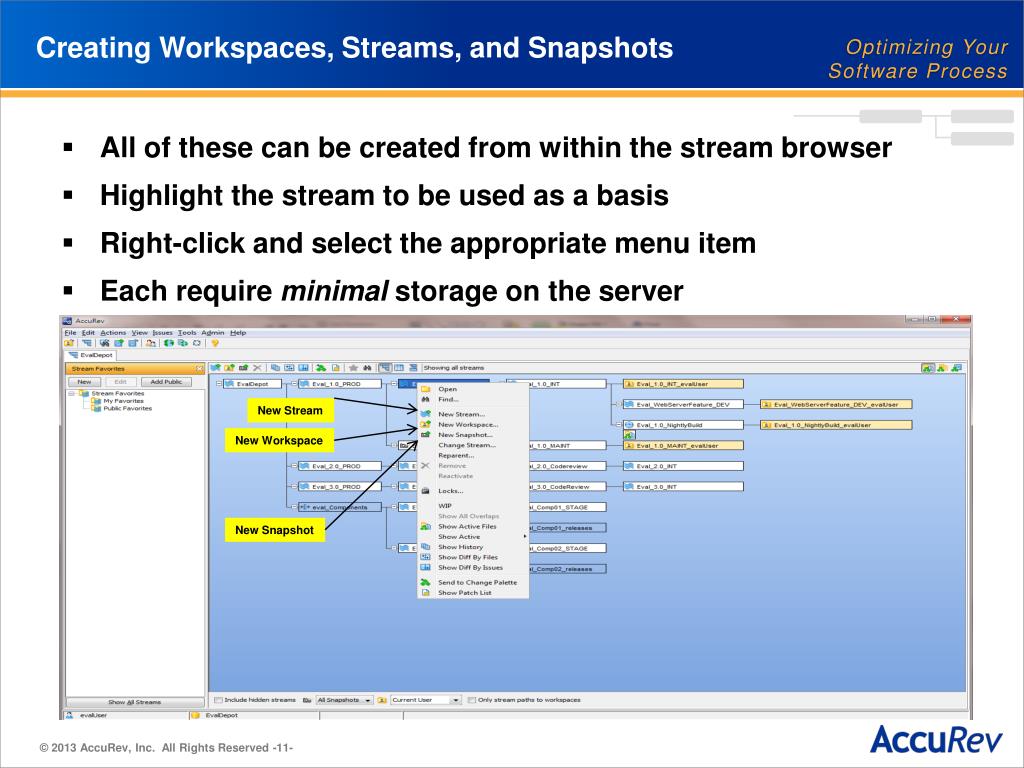Screen dimensions: 1024x768
Task: Click the stream browser icon in main toolbar
Action: (x=87, y=343)
